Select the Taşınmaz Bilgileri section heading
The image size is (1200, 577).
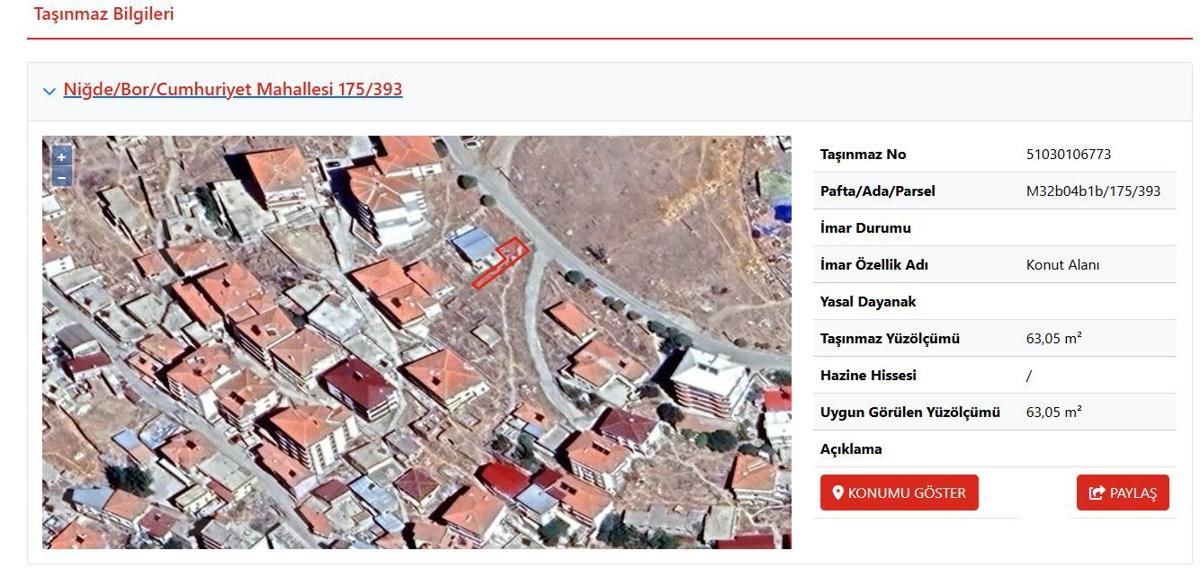pyautogui.click(x=104, y=14)
